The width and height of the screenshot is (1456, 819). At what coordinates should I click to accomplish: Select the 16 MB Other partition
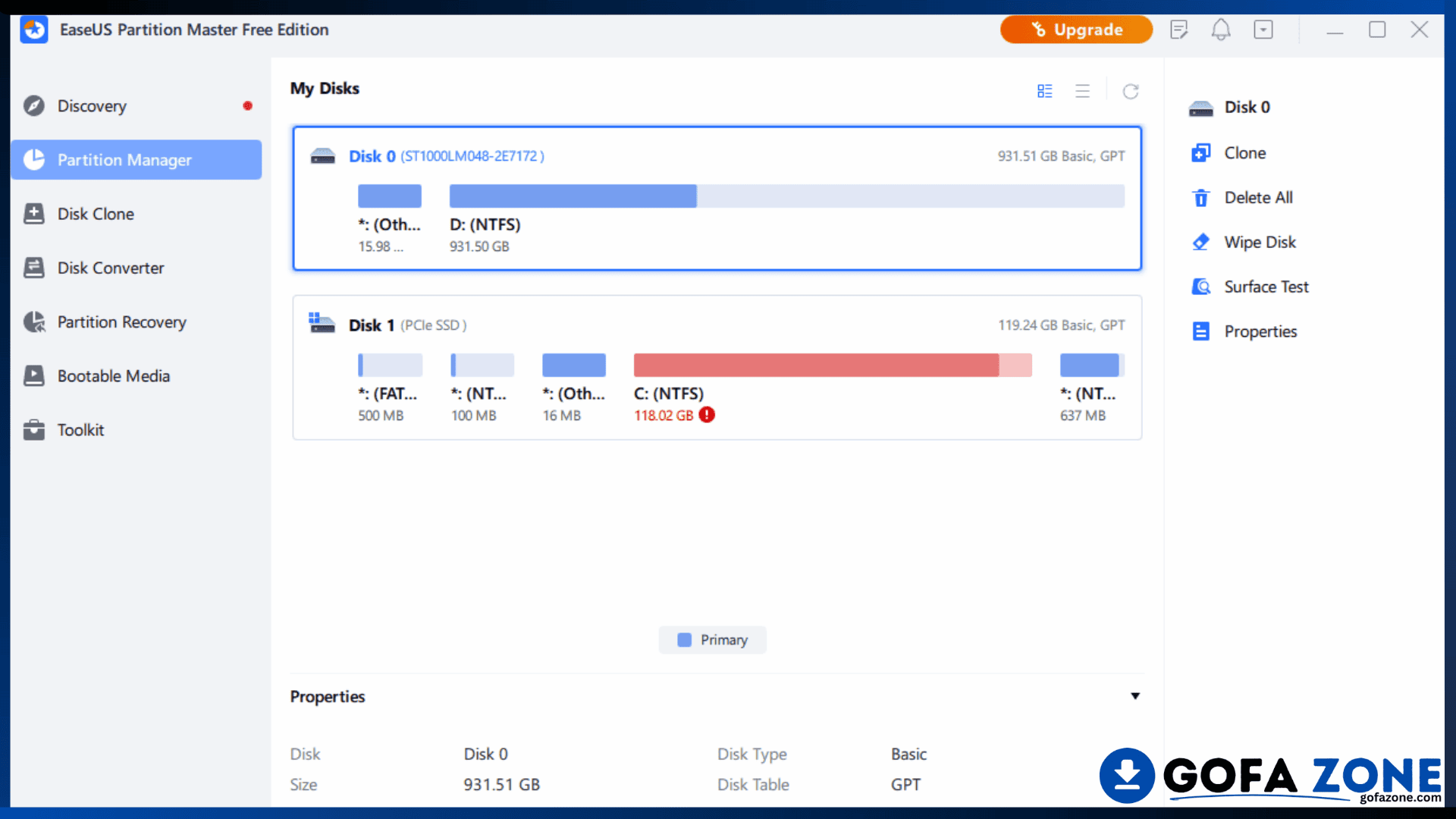(x=574, y=365)
